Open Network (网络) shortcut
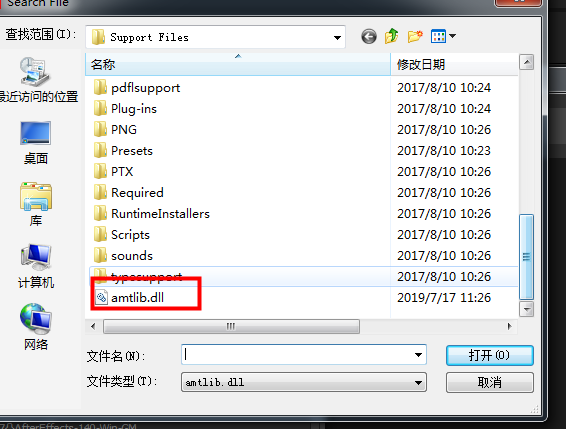Viewport: 566px width, 429px height. pyautogui.click(x=36, y=327)
